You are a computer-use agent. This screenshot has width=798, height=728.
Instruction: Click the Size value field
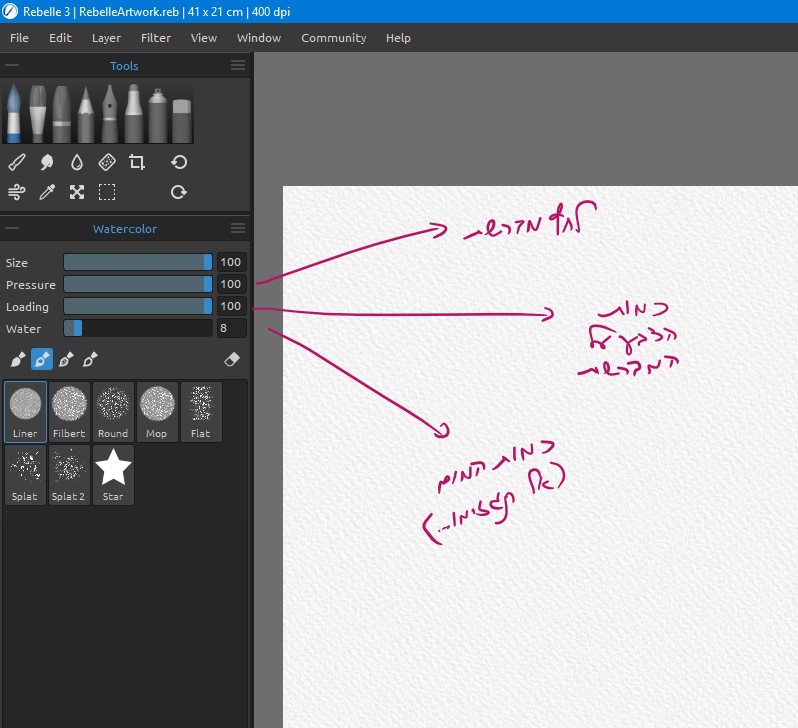[232, 262]
